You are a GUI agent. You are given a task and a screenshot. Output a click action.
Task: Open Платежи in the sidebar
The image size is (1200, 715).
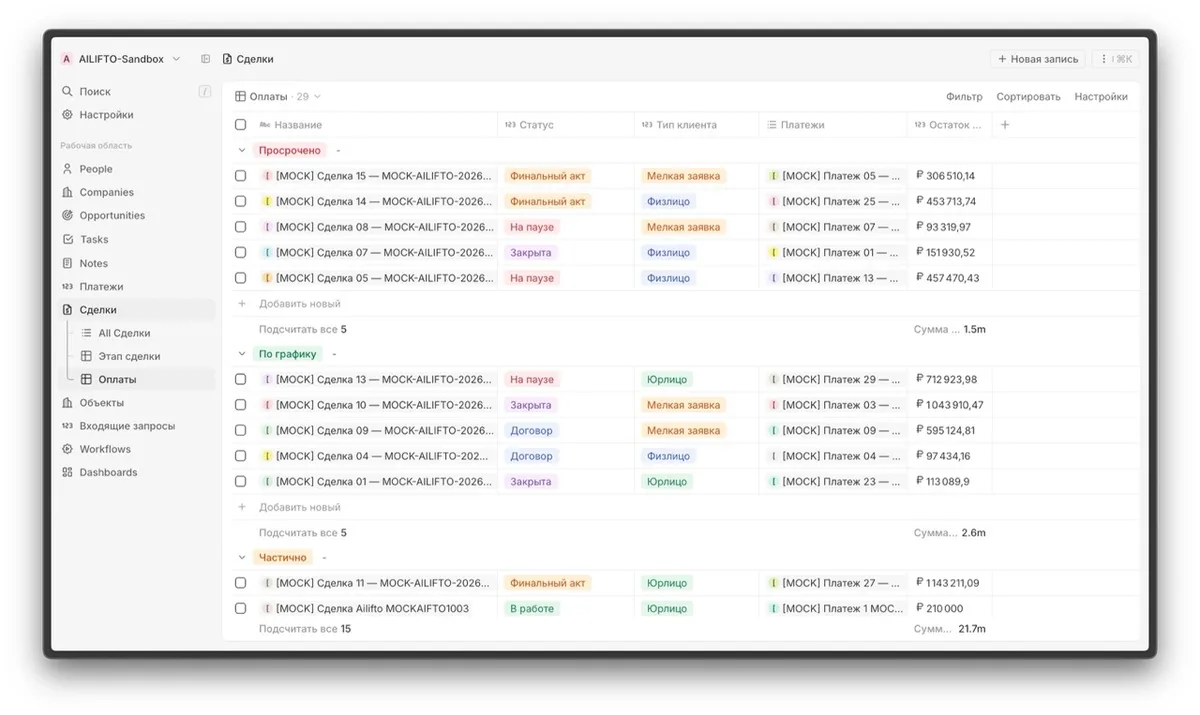point(101,287)
